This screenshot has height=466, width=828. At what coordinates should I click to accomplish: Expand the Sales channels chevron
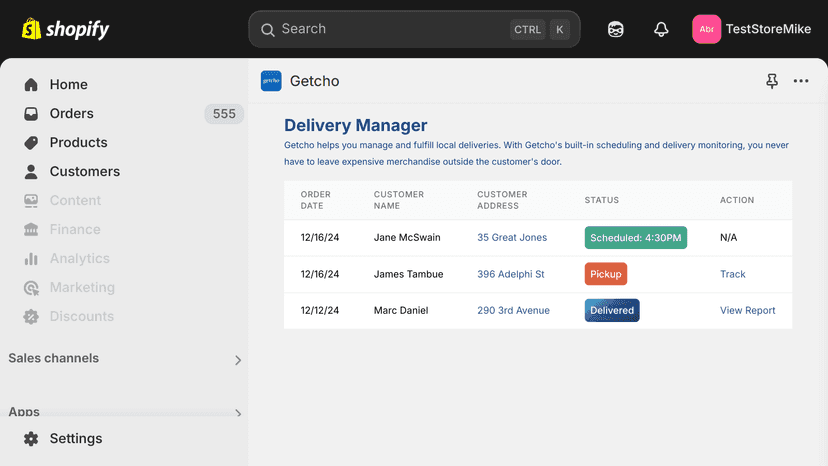click(238, 360)
